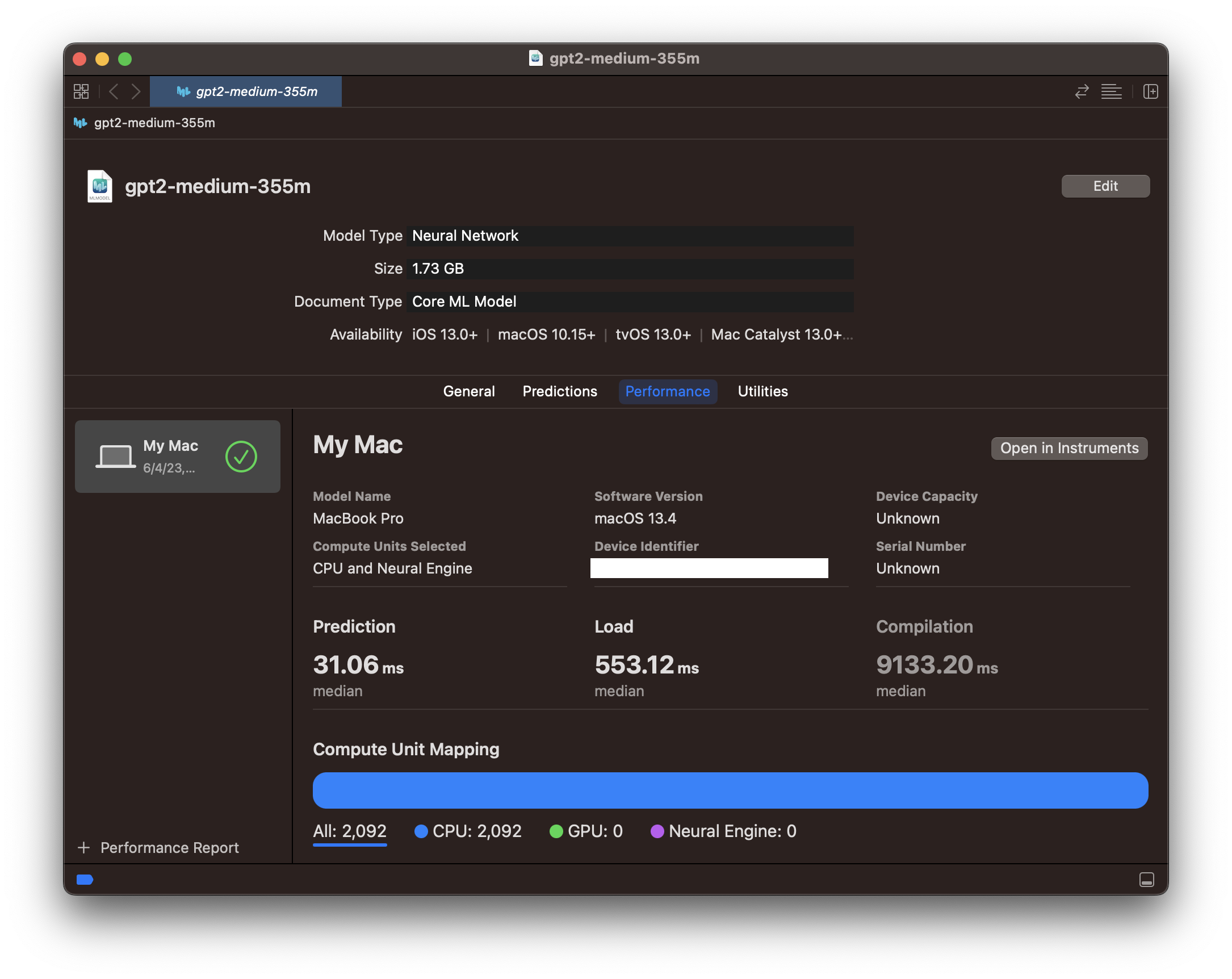Go forward with the right chevron
Viewport: 1232px width, 979px height.
136,91
